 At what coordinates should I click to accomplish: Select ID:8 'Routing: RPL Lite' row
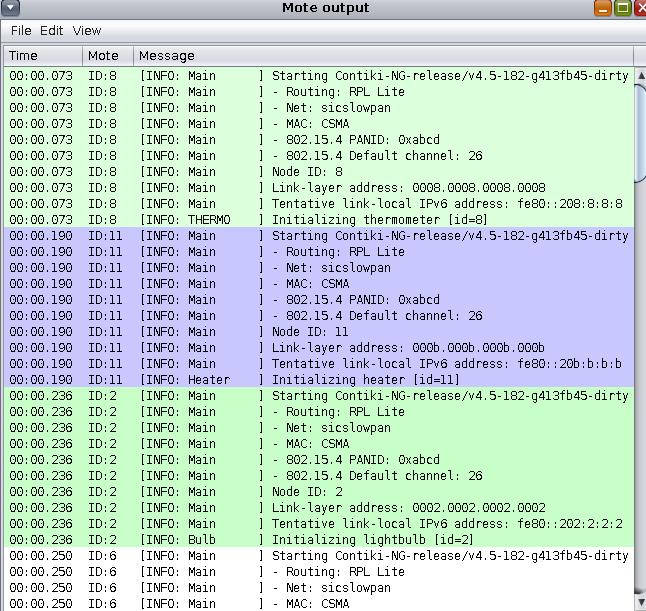click(318, 91)
